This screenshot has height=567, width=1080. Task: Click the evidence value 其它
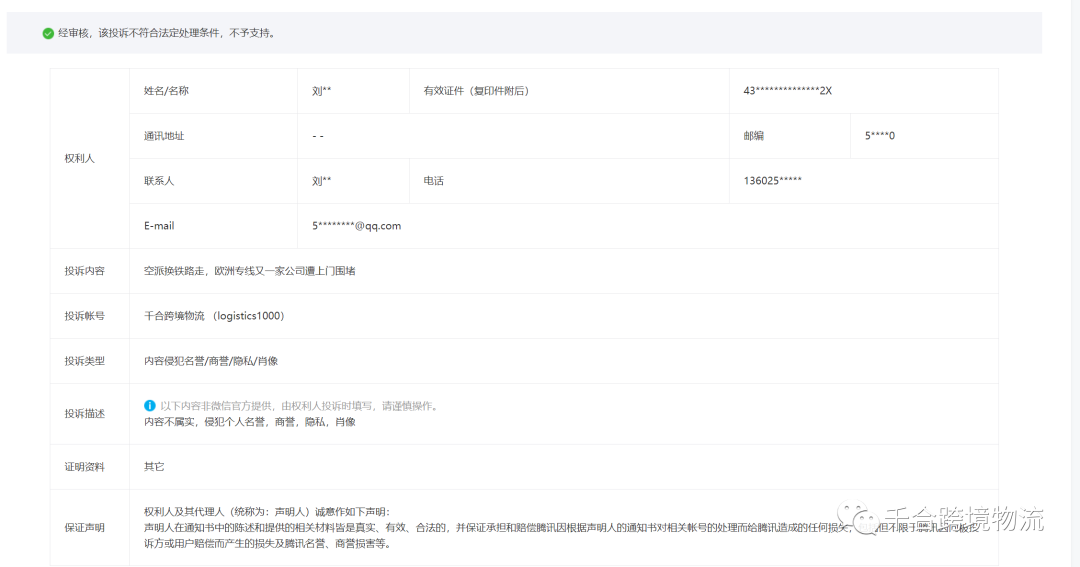tap(154, 466)
